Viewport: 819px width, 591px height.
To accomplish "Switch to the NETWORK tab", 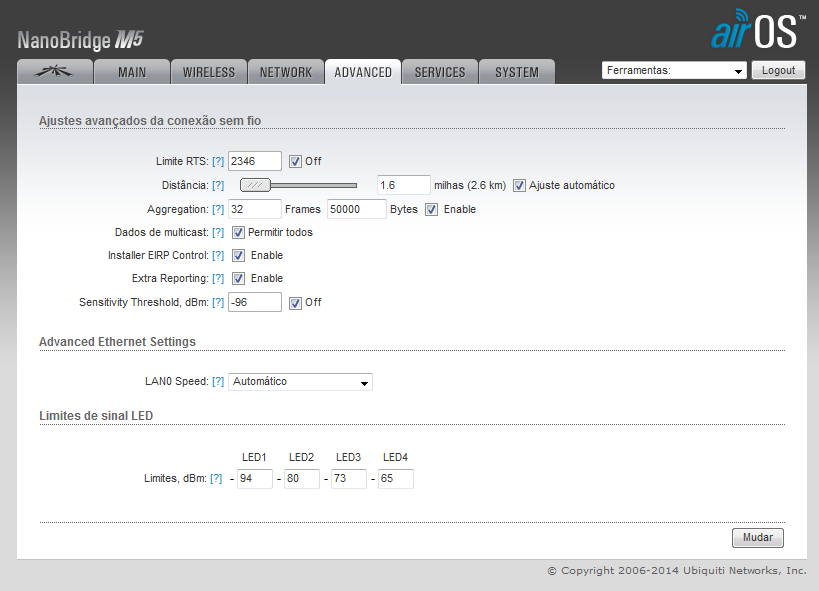I will (x=286, y=72).
